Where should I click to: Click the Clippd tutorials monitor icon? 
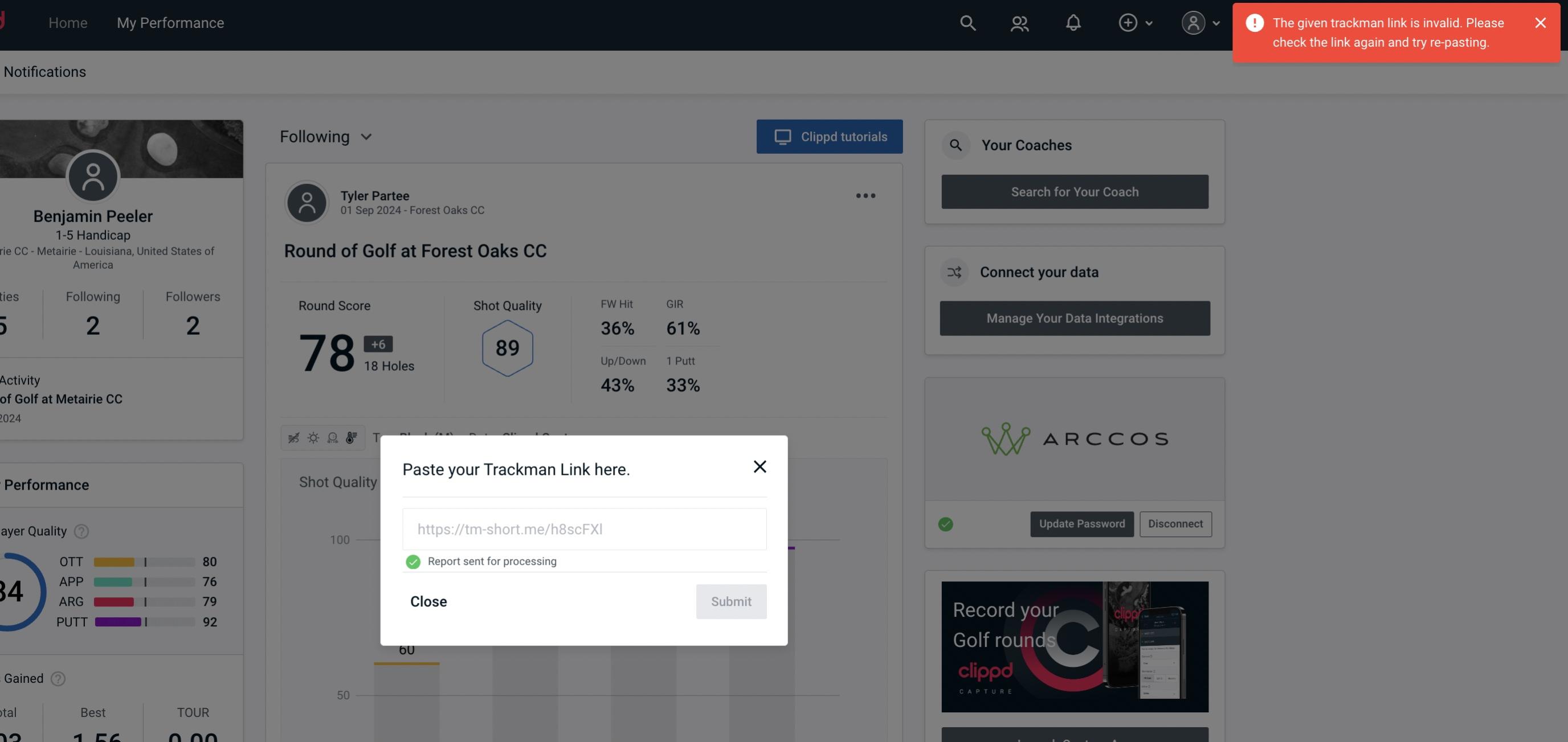pos(782,136)
